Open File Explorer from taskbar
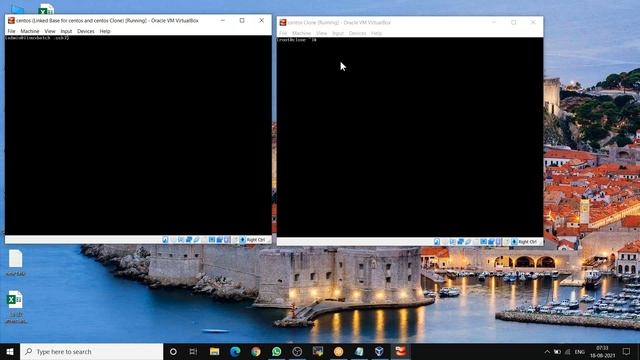 pos(214,351)
